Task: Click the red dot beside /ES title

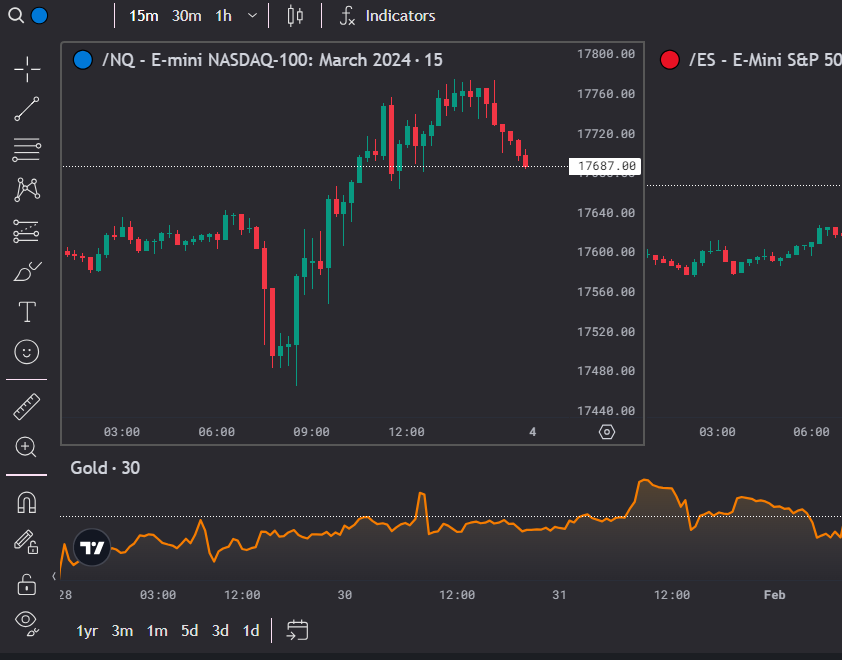Action: click(x=670, y=60)
